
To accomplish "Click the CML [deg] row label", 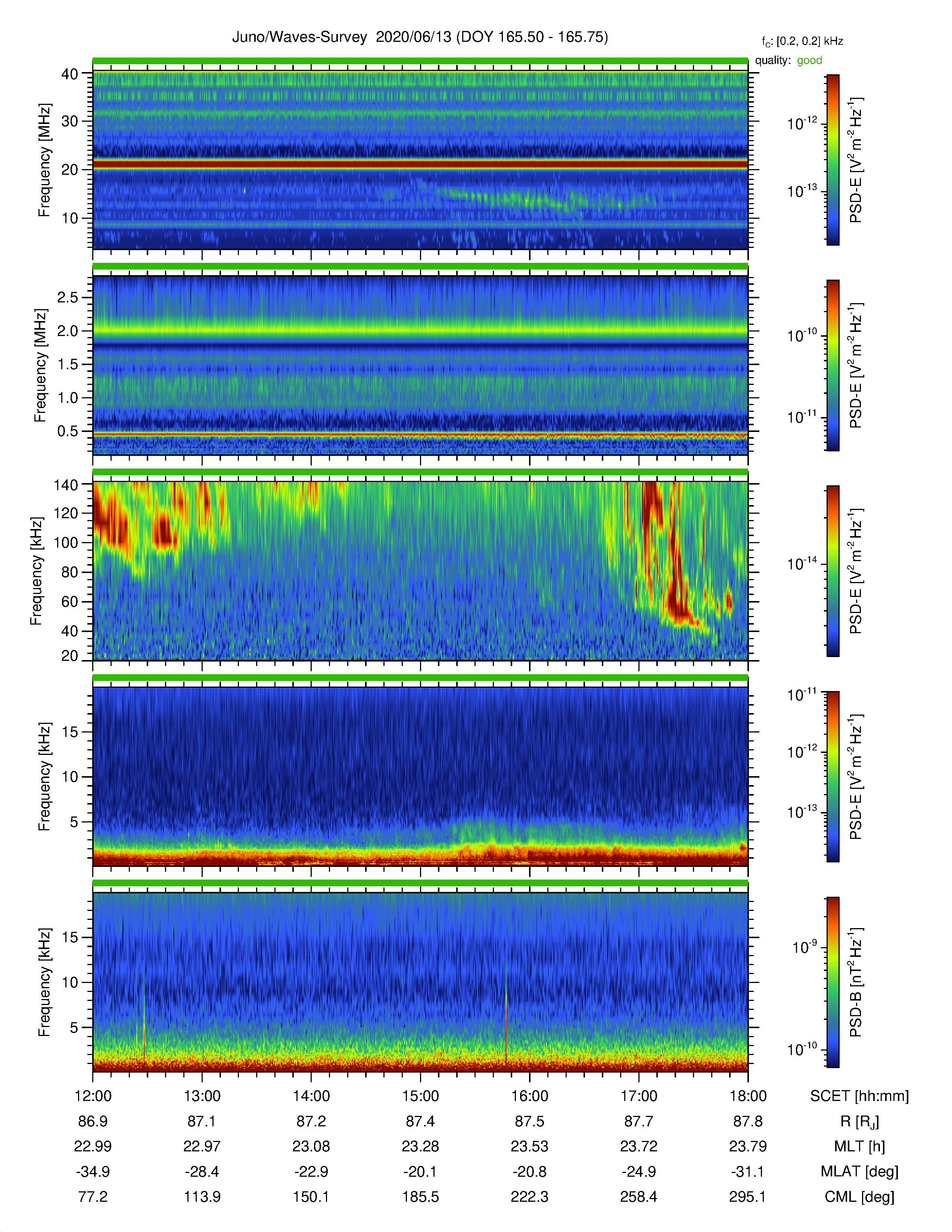I will (x=859, y=1197).
